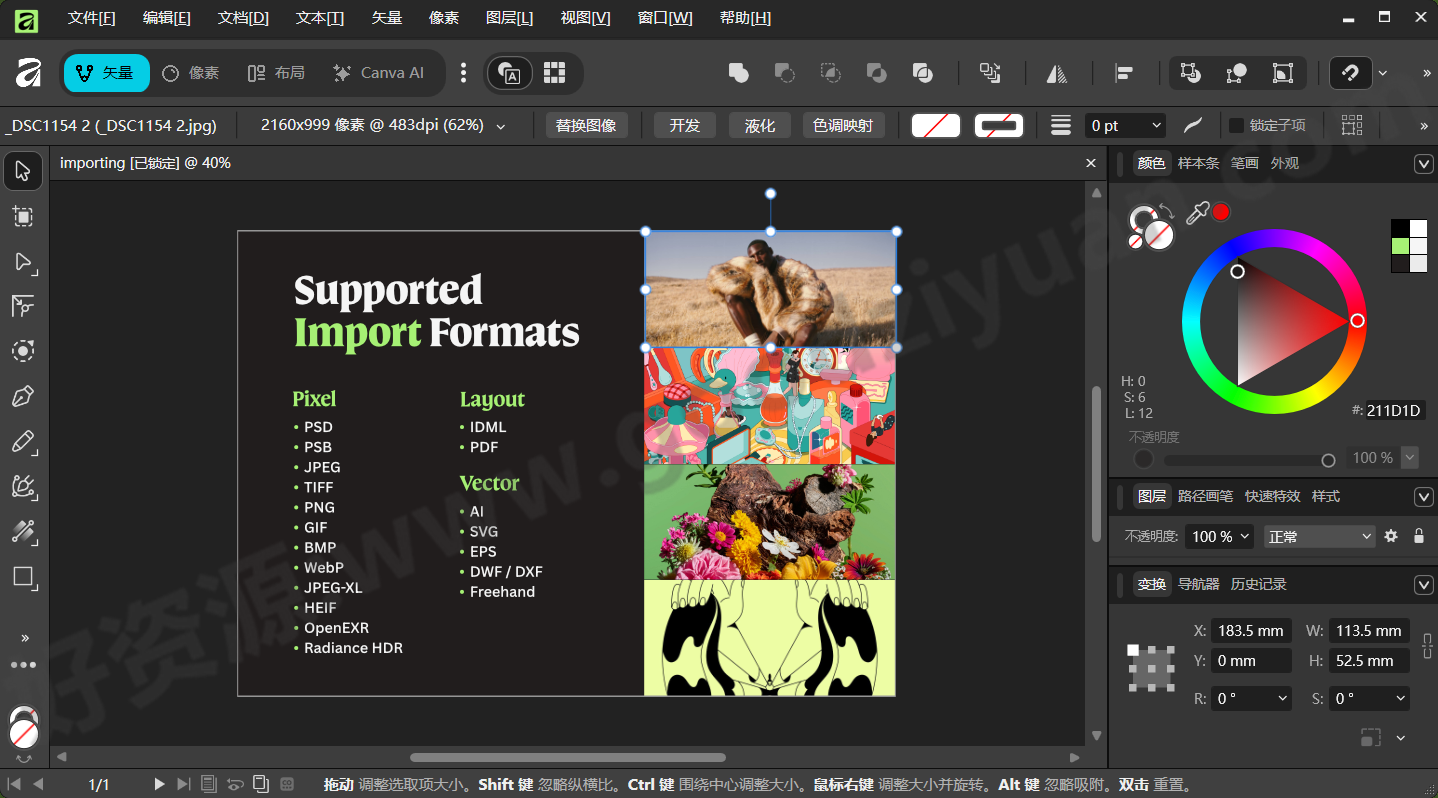Activate the Pencil tool
The width and height of the screenshot is (1438, 798).
tap(23, 442)
